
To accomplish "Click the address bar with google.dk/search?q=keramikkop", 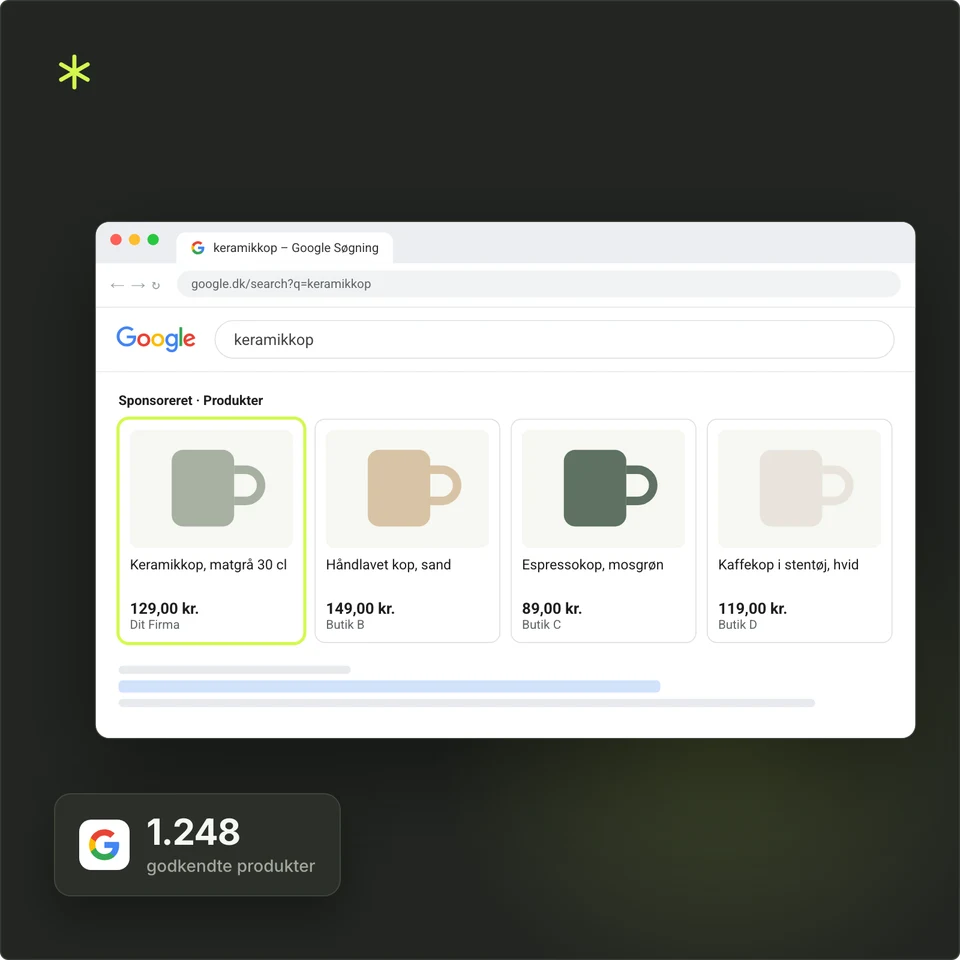I will point(538,284).
